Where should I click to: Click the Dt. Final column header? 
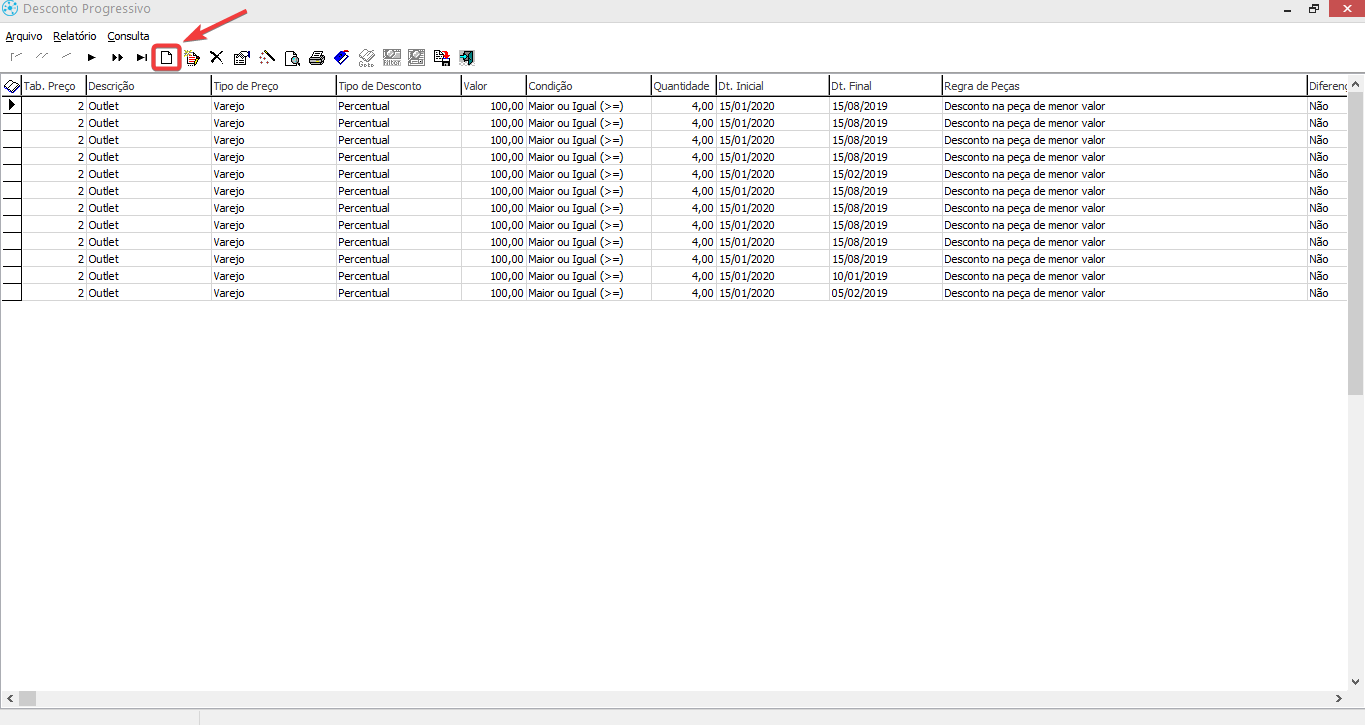click(885, 86)
